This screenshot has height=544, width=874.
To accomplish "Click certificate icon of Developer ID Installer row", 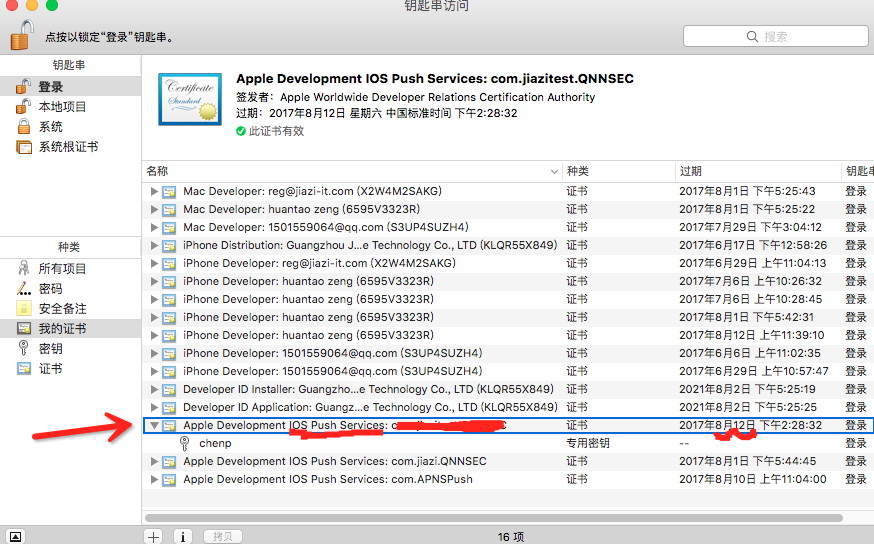I will pyautogui.click(x=169, y=390).
